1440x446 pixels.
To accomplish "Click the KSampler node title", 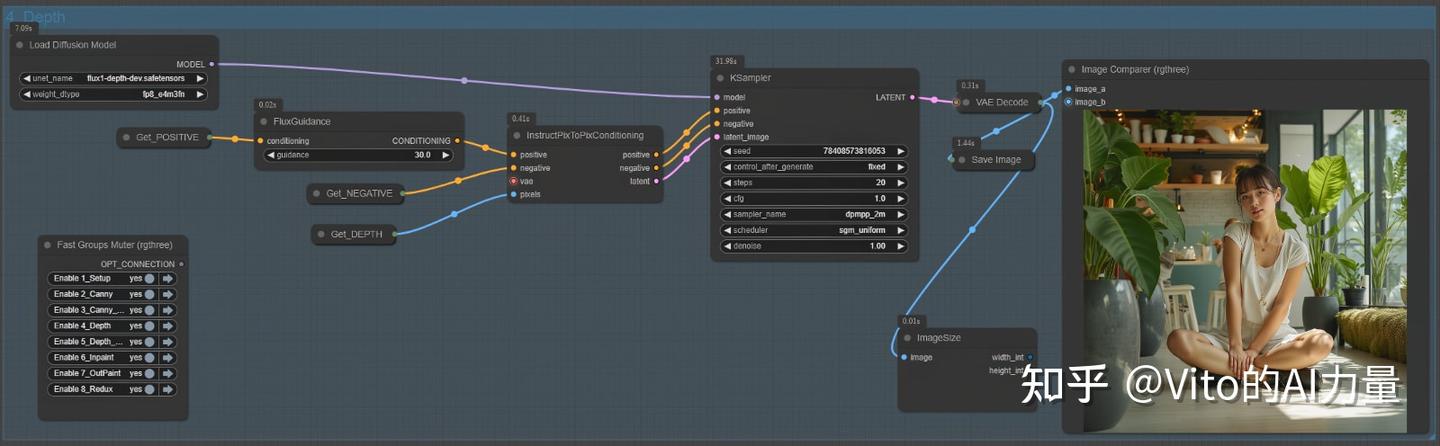I will [x=750, y=78].
